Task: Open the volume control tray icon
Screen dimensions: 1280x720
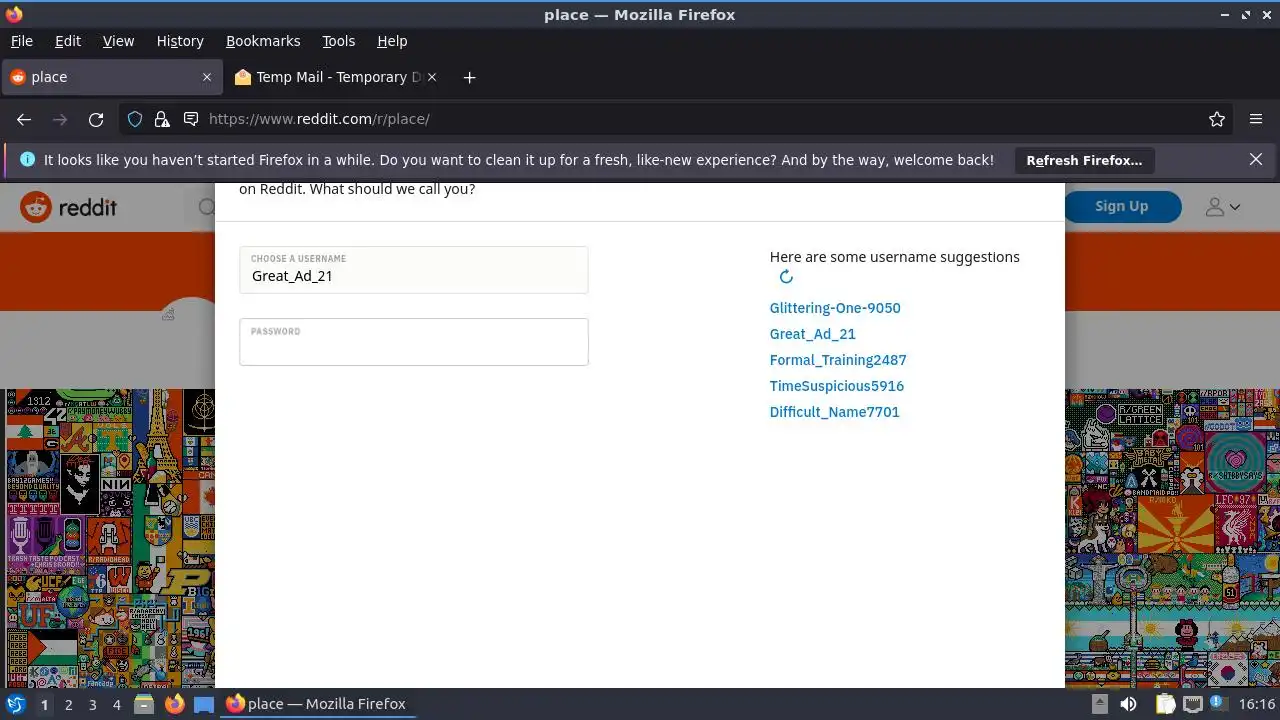Action: [1129, 704]
